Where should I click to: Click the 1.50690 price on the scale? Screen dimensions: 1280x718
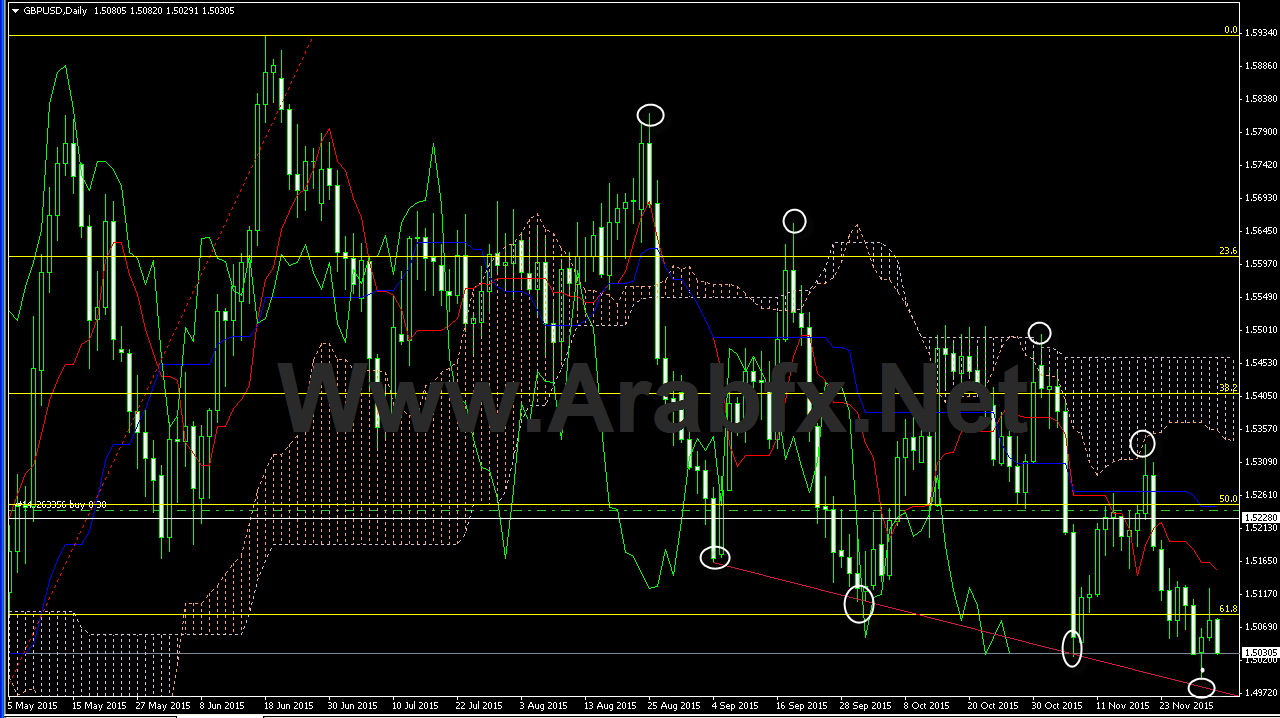coord(1259,627)
